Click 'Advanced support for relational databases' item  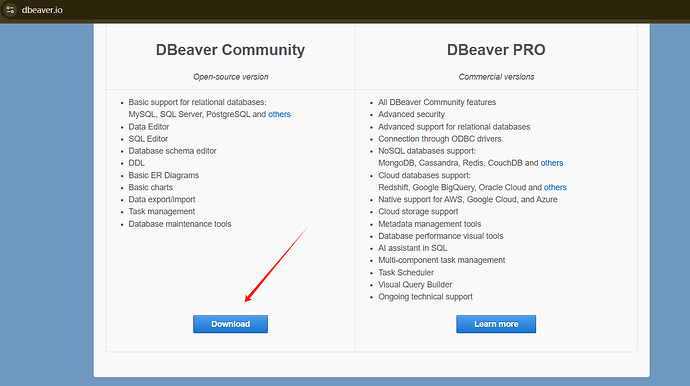point(454,127)
